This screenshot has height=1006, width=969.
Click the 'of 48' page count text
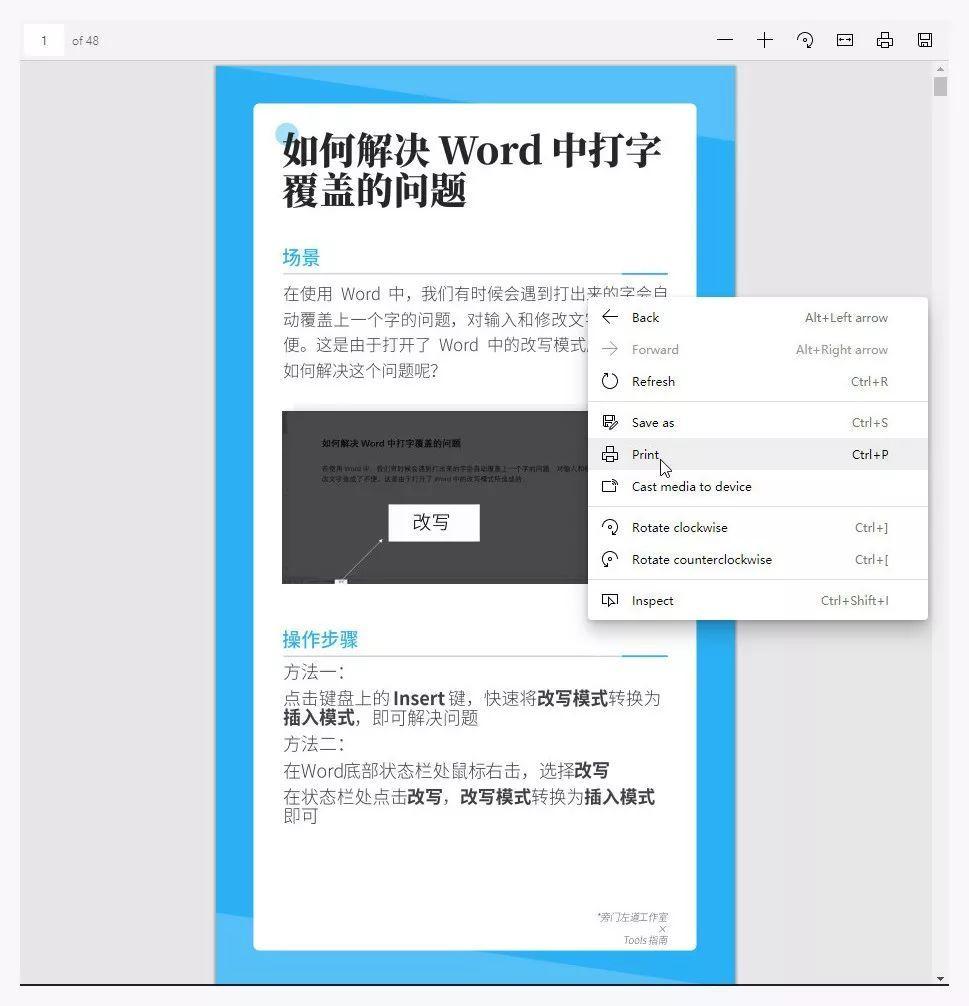click(x=85, y=40)
